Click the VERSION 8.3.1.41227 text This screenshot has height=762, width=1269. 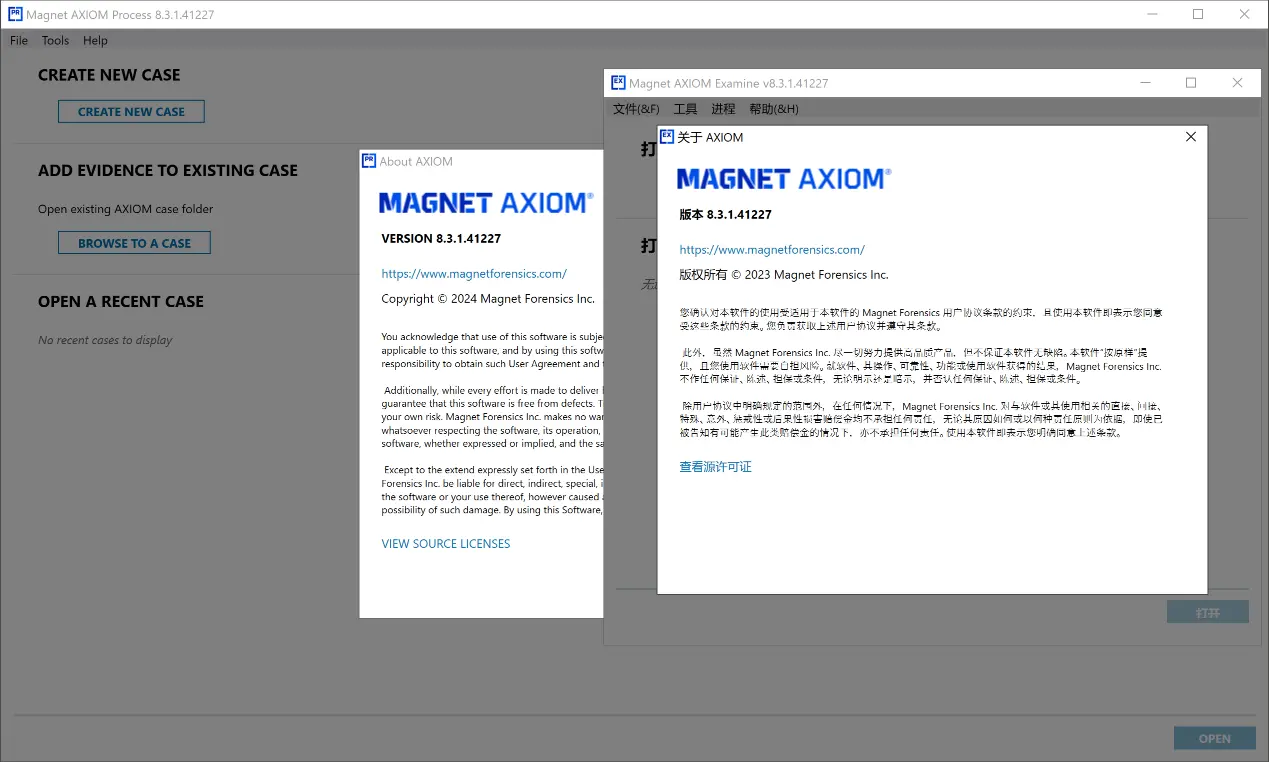(x=441, y=239)
